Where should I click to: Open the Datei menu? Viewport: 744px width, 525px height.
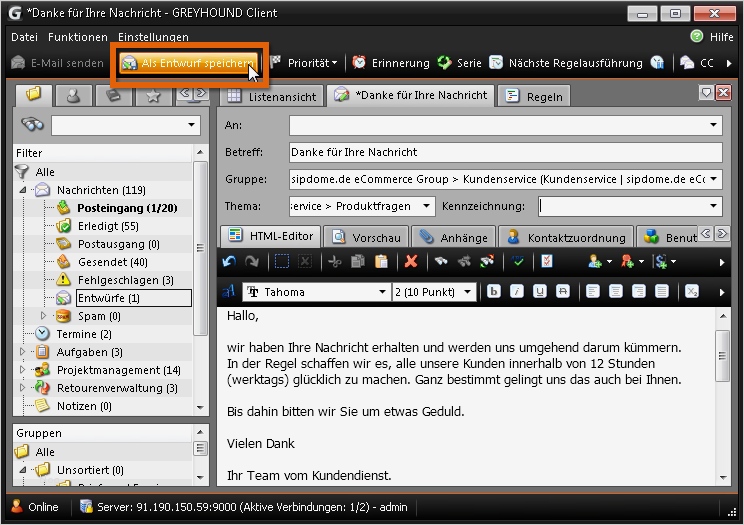tap(24, 37)
